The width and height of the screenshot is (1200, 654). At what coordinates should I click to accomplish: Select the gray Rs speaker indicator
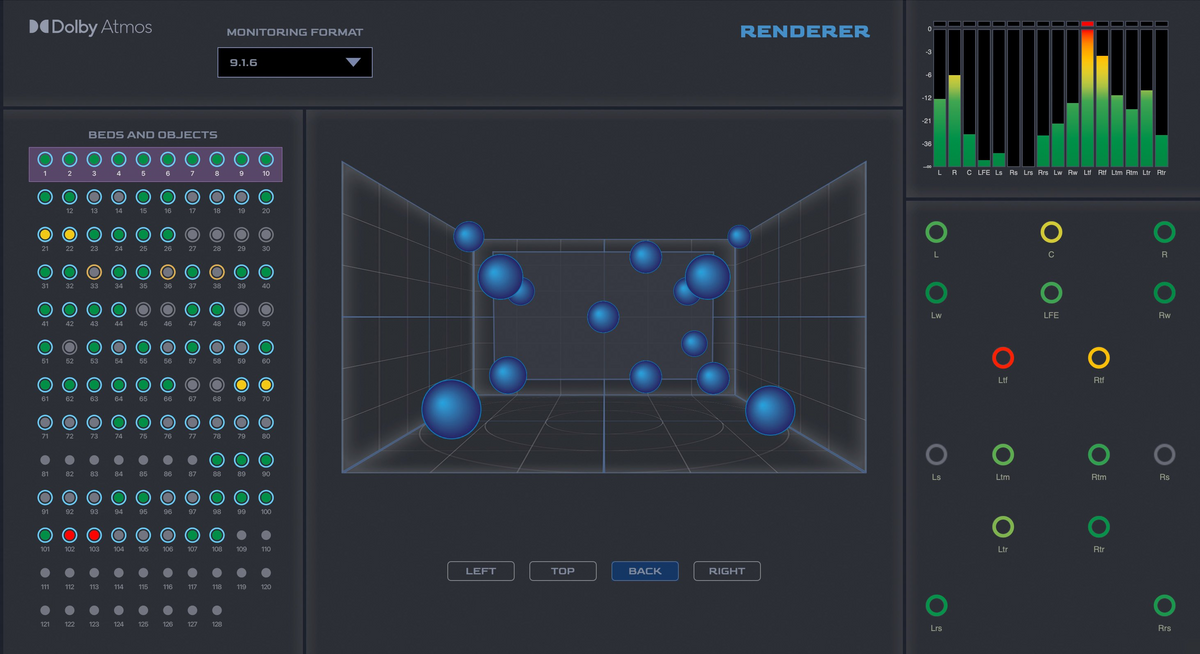coord(1164,455)
